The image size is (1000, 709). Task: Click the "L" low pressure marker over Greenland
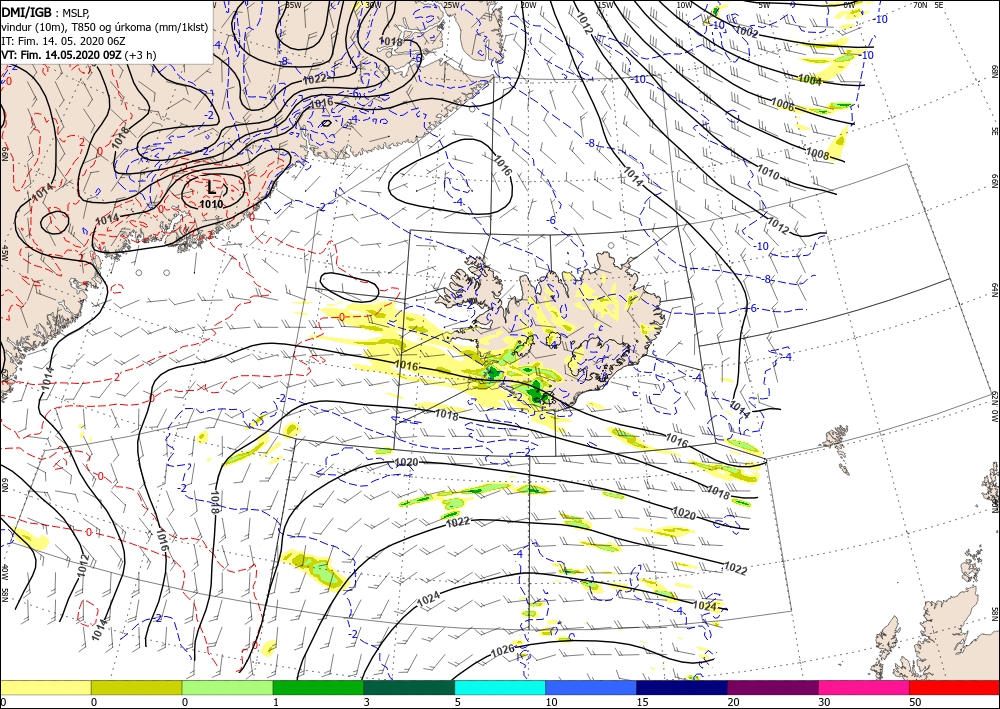[x=212, y=187]
